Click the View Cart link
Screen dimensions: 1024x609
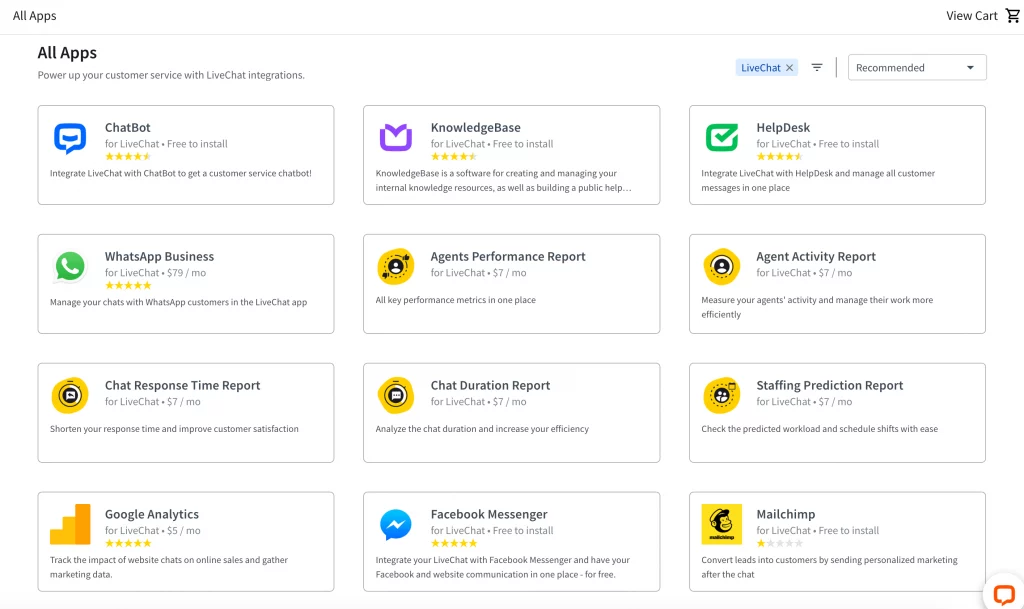pyautogui.click(x=972, y=16)
